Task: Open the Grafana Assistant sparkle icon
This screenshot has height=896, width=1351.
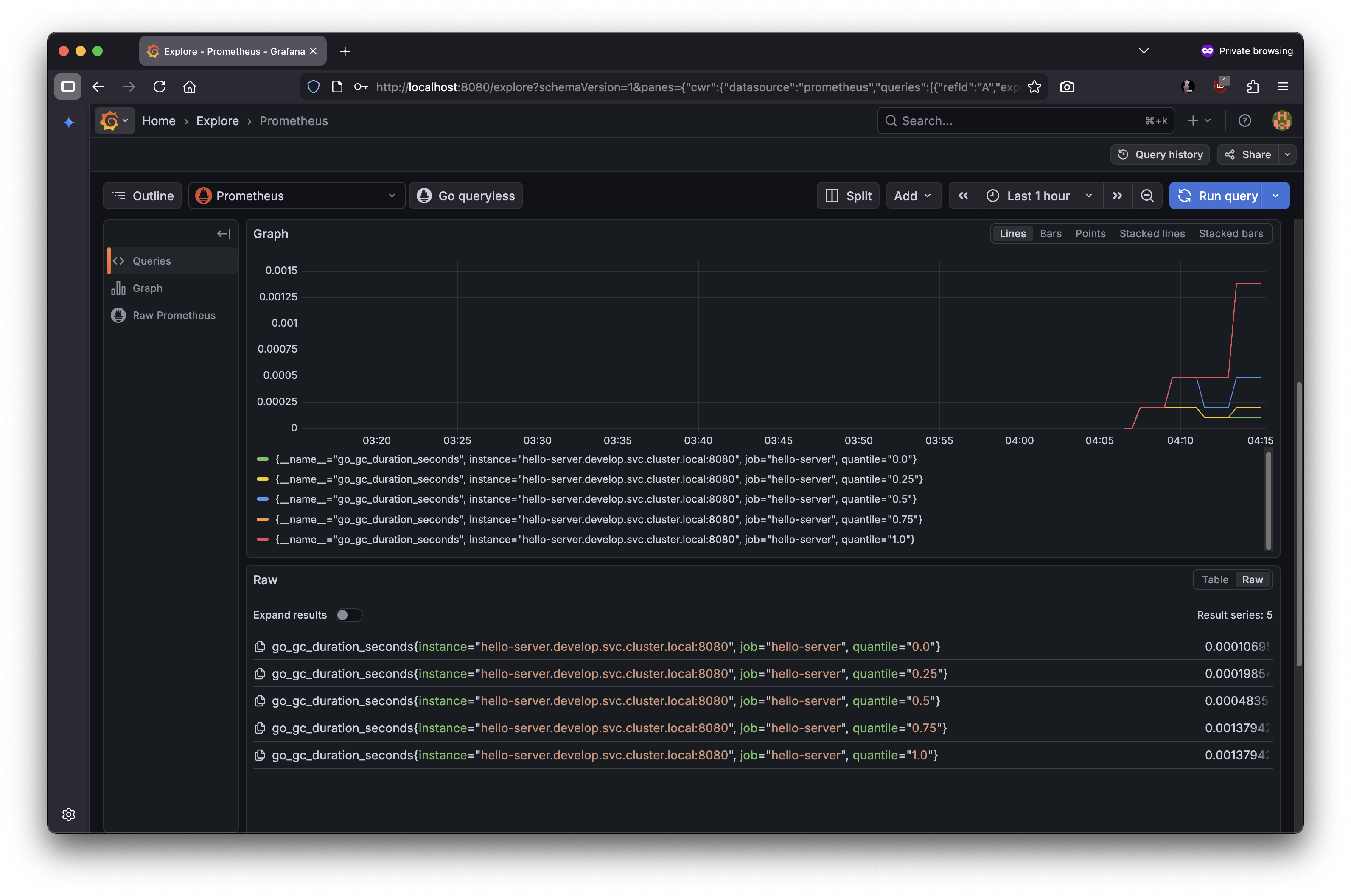Action: [69, 122]
